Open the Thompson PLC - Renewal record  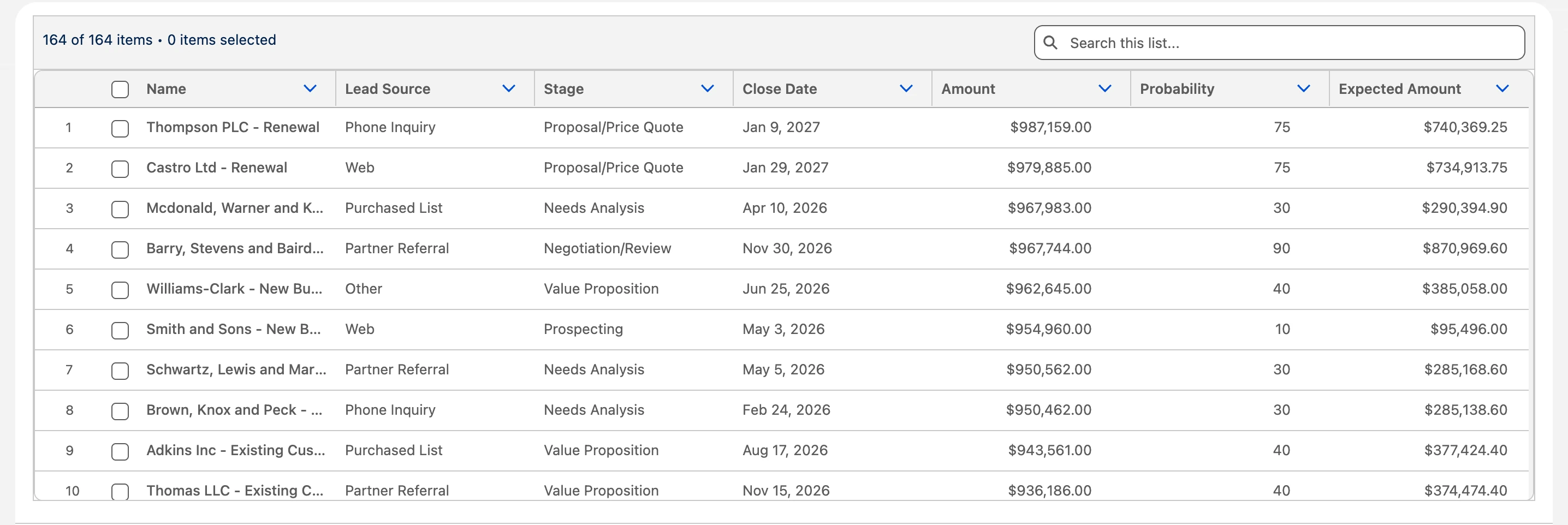coord(233,127)
